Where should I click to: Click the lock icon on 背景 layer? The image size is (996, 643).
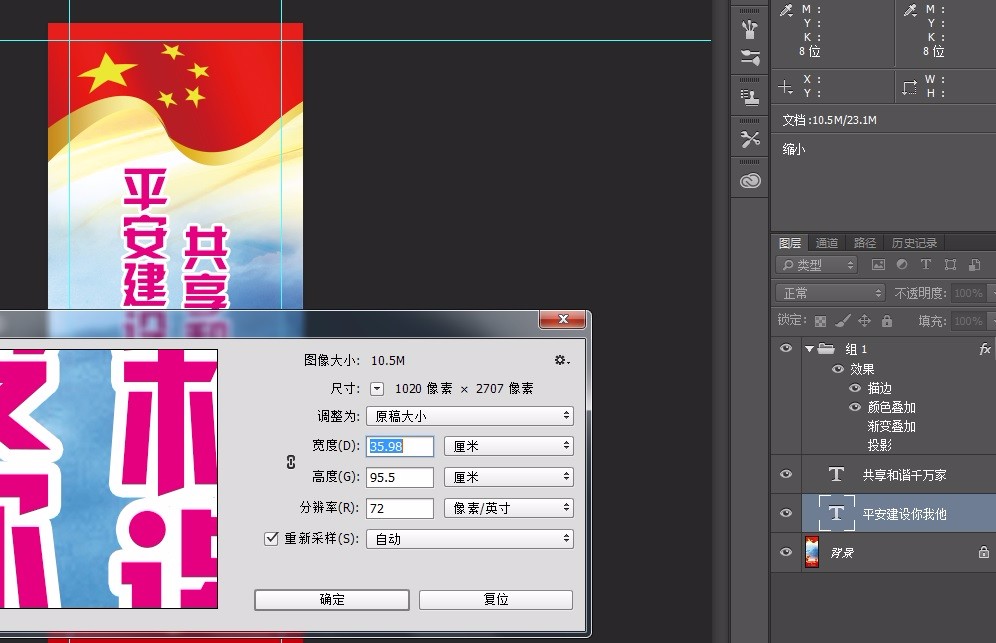point(983,552)
